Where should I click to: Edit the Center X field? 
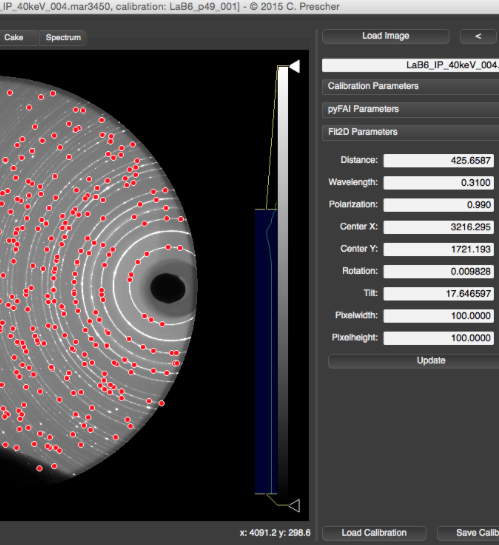tap(439, 227)
